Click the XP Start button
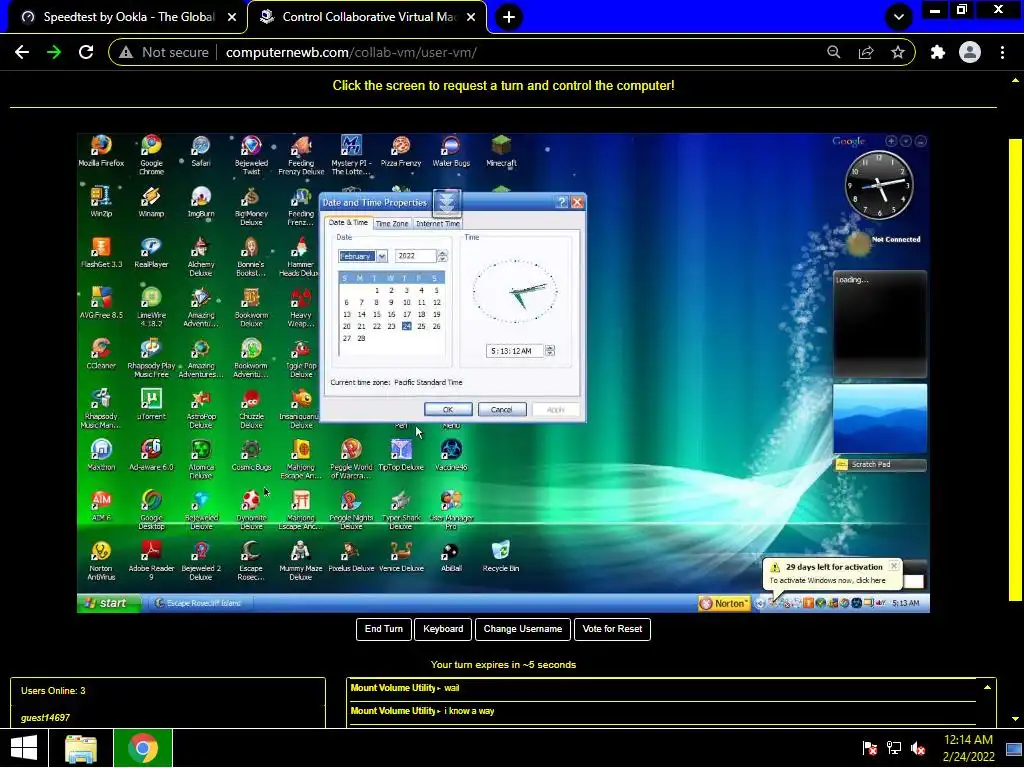This screenshot has height=768, width=1024. tap(108, 603)
